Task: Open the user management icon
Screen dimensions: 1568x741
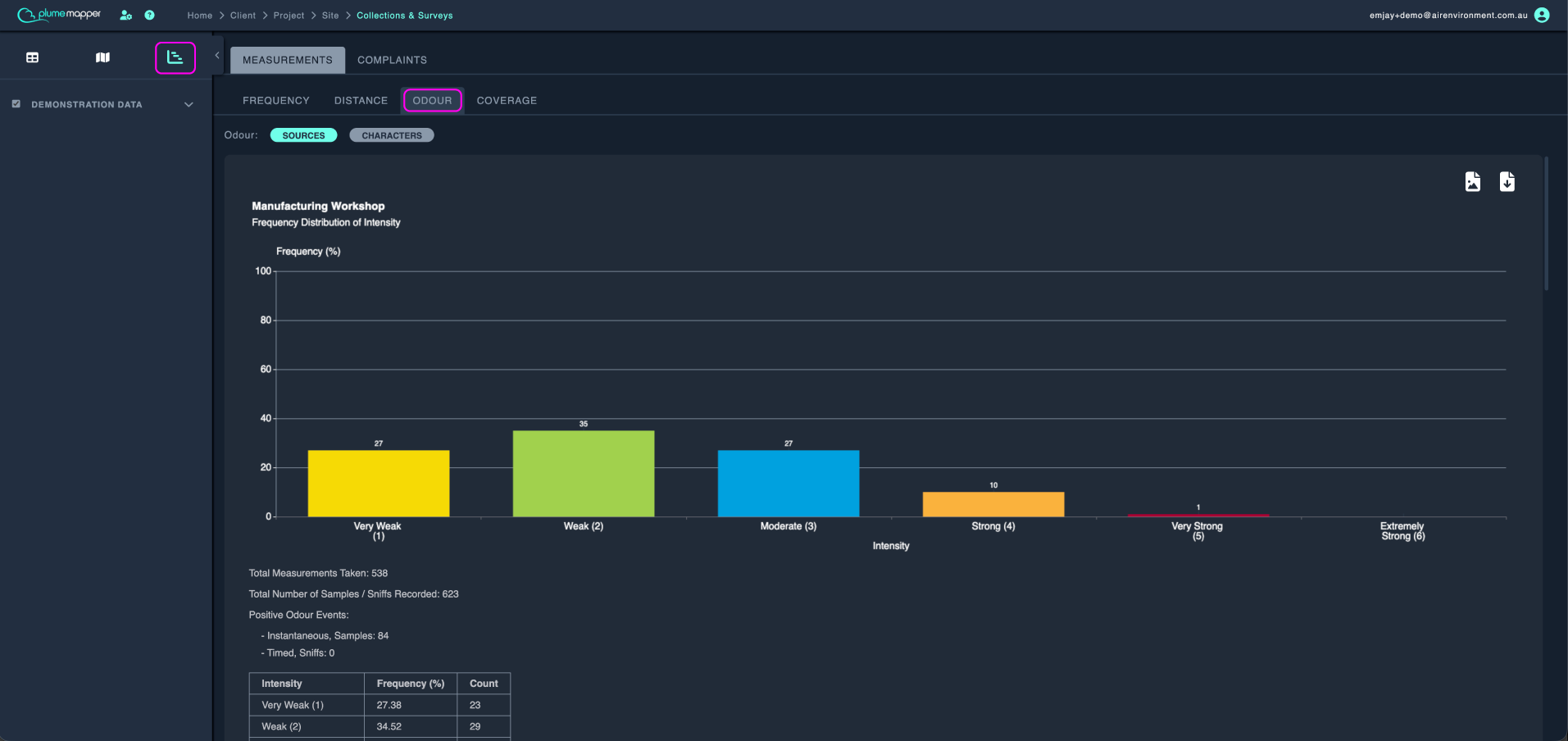Action: (x=125, y=15)
